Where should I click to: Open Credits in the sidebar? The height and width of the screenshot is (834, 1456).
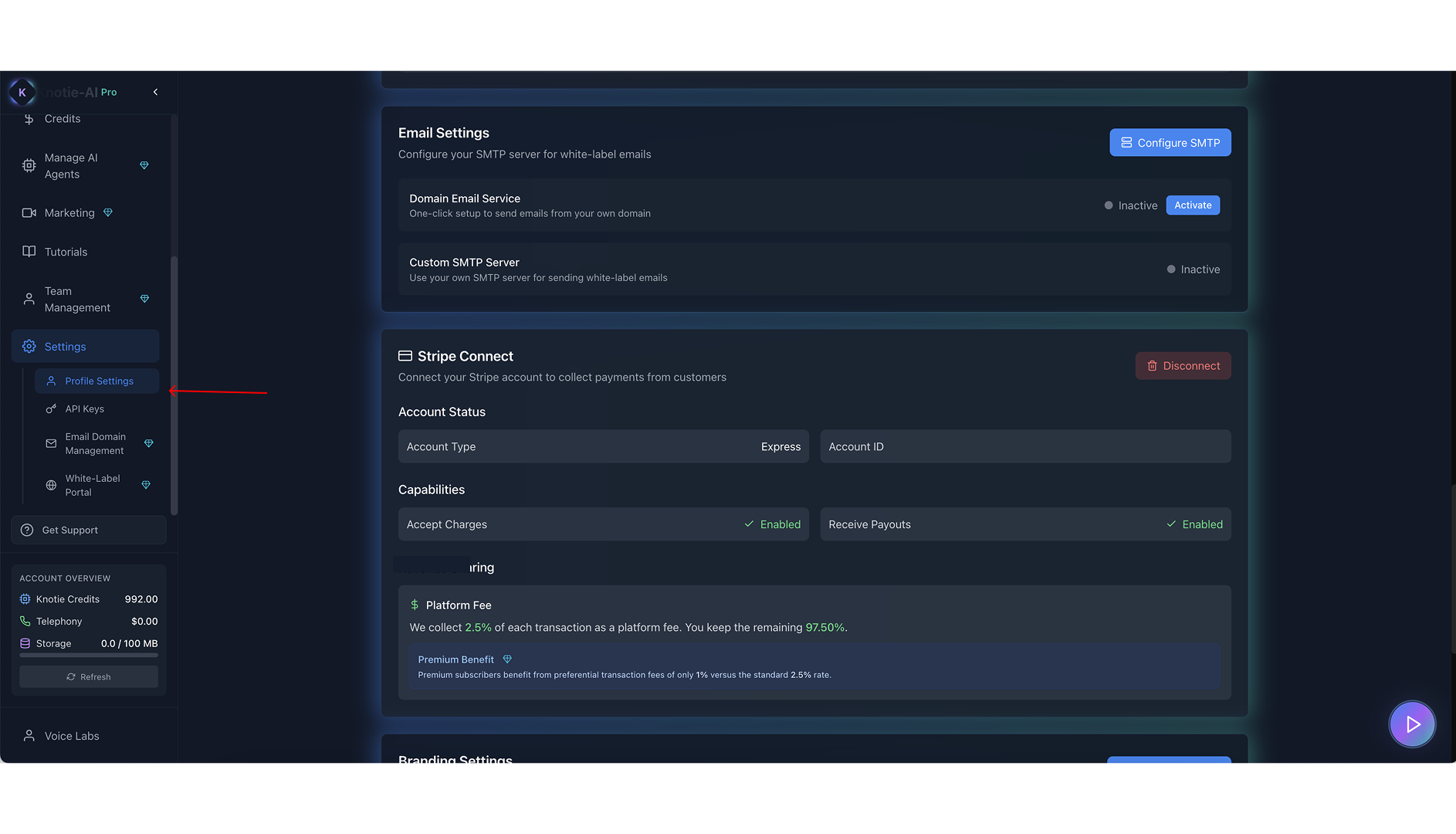62,119
